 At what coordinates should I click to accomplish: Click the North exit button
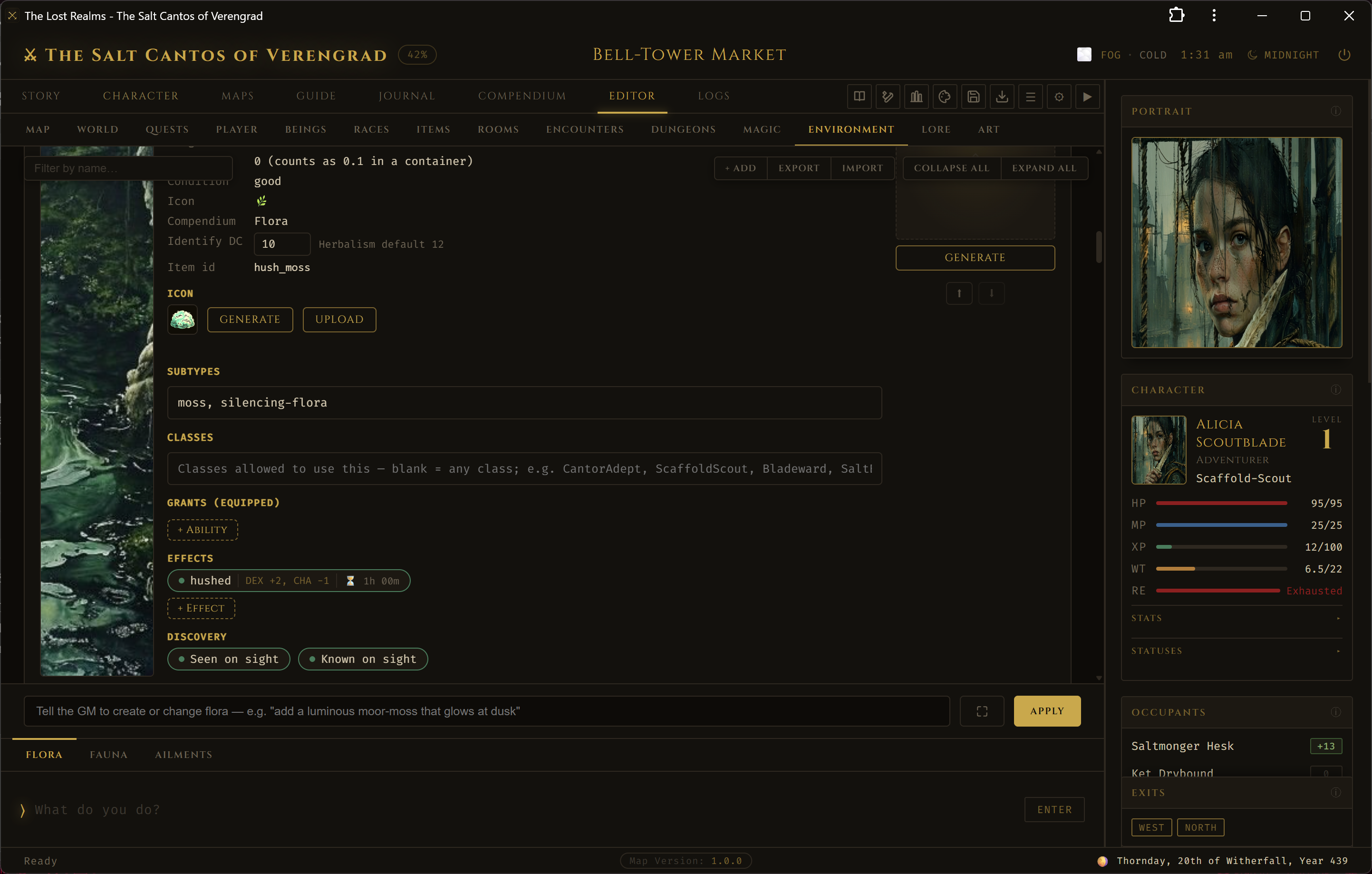[x=1200, y=827]
